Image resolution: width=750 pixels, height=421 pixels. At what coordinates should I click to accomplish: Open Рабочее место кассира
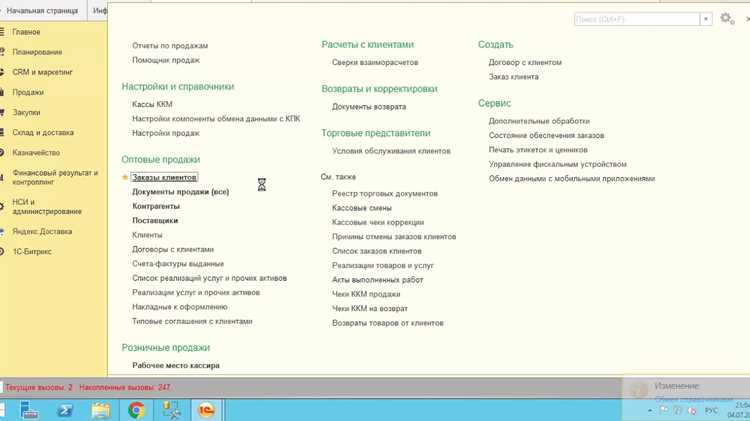(x=176, y=366)
